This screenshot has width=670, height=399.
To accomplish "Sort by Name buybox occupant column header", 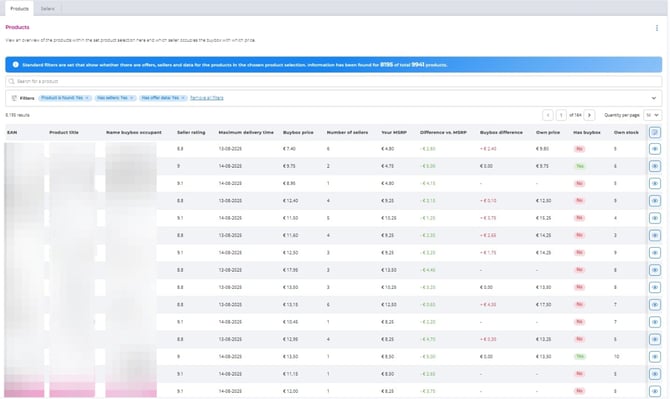I will [x=134, y=132].
